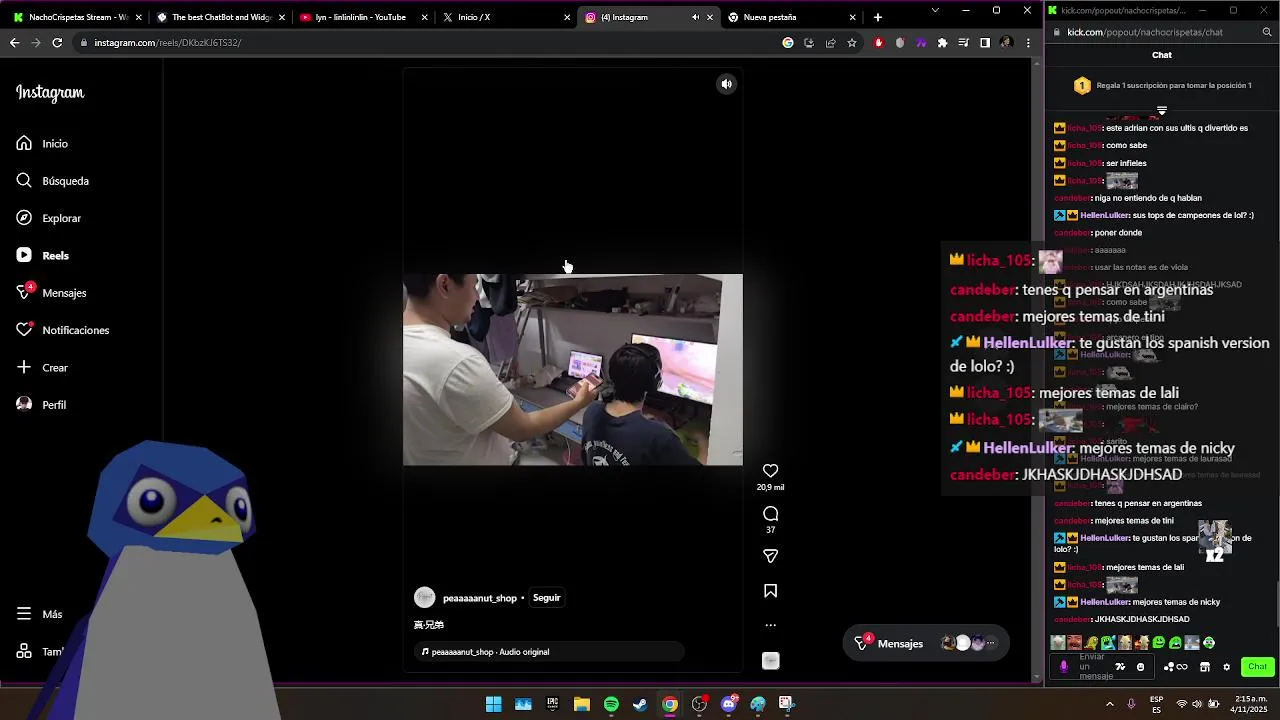Open a new Chrome tab

[x=877, y=17]
